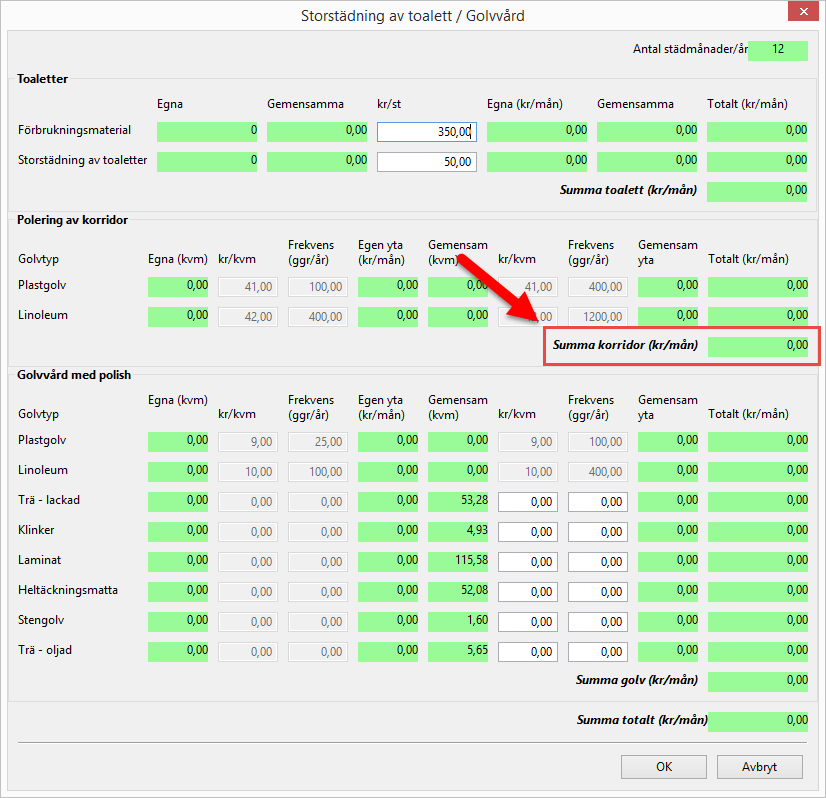Click the Summa golv (kr/mån) value field

coord(757,682)
